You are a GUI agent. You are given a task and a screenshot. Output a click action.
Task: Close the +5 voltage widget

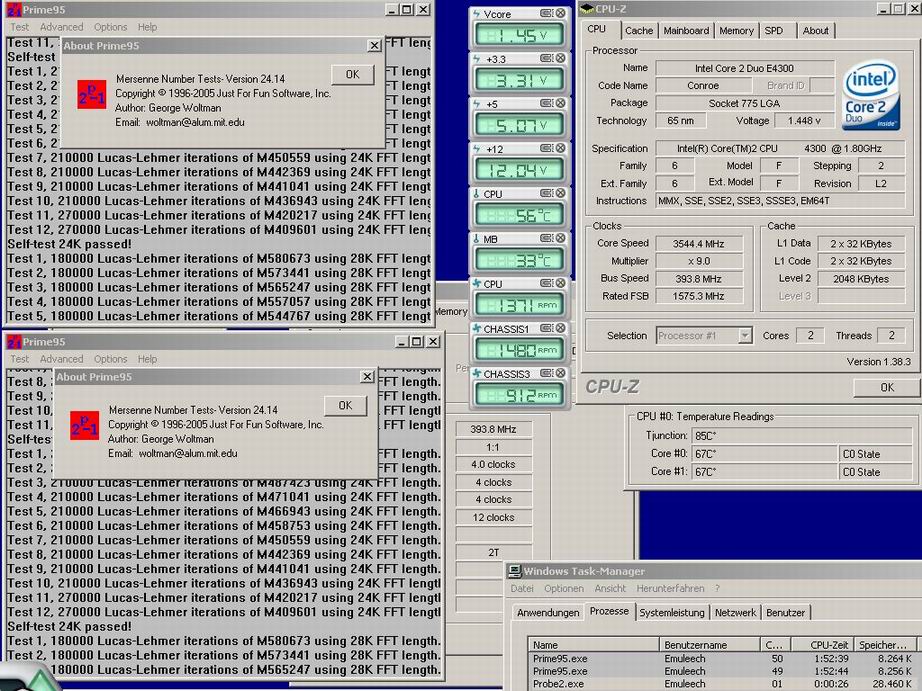coord(561,104)
